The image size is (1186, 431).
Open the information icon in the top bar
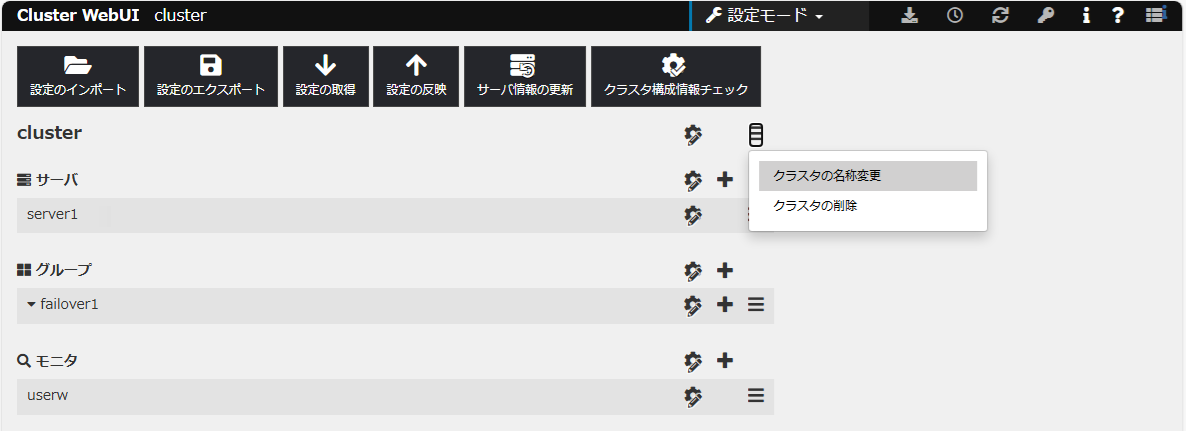[x=1086, y=16]
